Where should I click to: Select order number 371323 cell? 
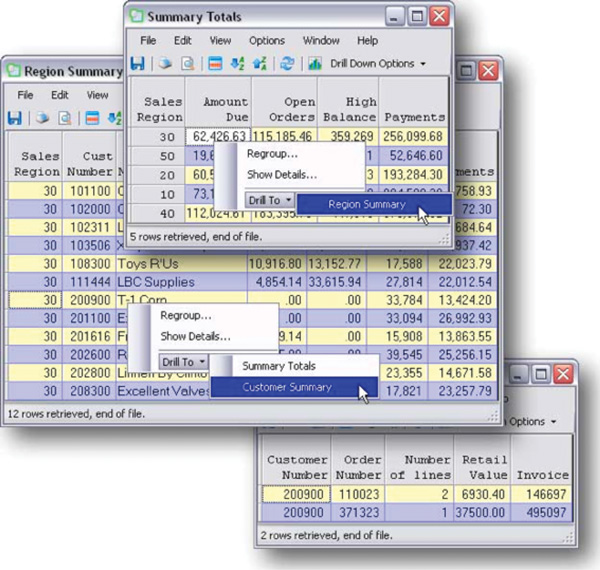359,513
